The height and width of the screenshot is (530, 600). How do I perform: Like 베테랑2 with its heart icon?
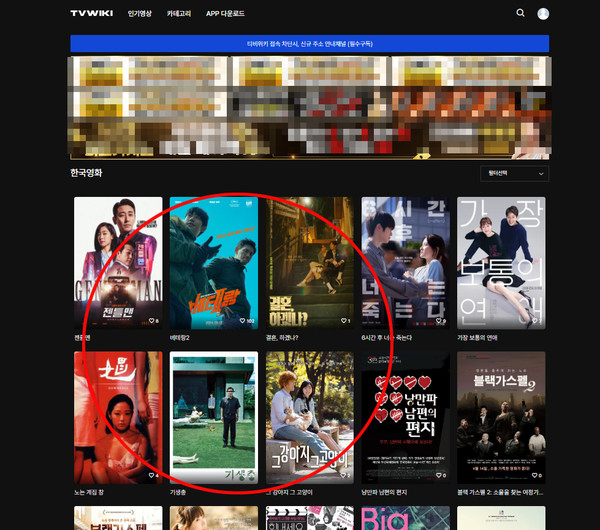pyautogui.click(x=242, y=321)
